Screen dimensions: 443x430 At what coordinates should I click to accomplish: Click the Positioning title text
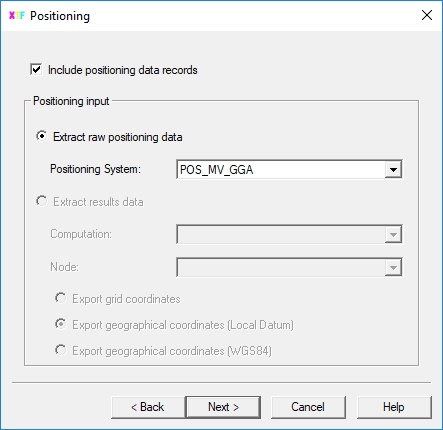pos(60,16)
